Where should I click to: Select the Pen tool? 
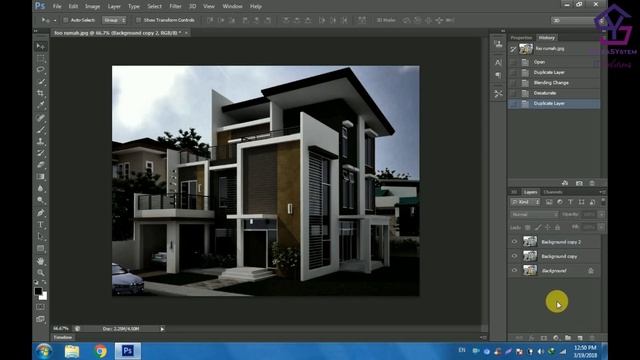tap(40, 213)
